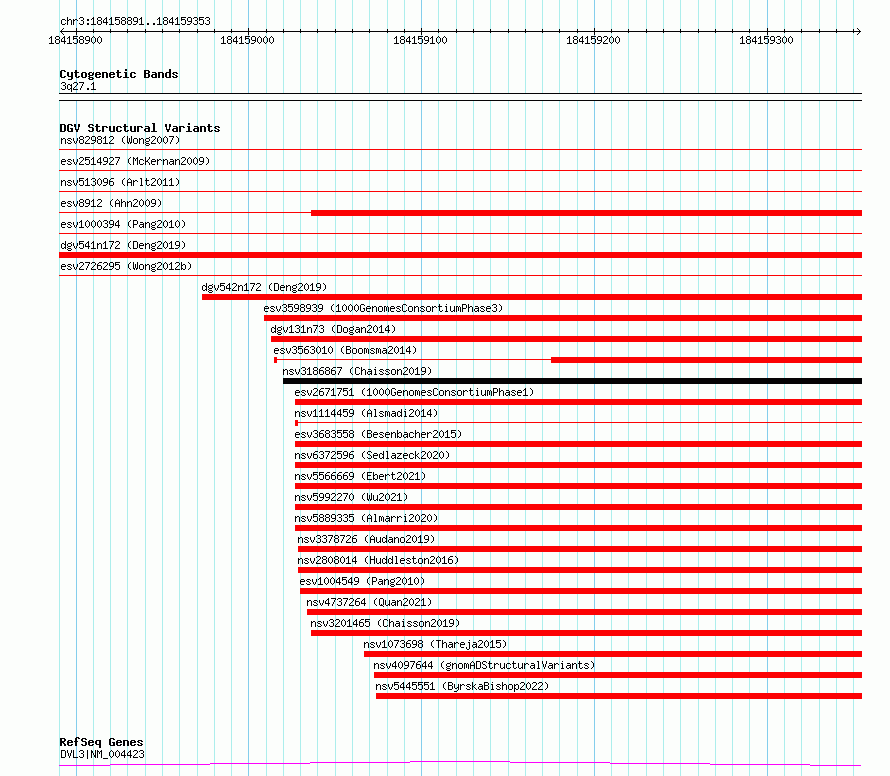The image size is (890, 776).
Task: Click the nsv3378726 (Audano2019) variant
Action: (366, 539)
